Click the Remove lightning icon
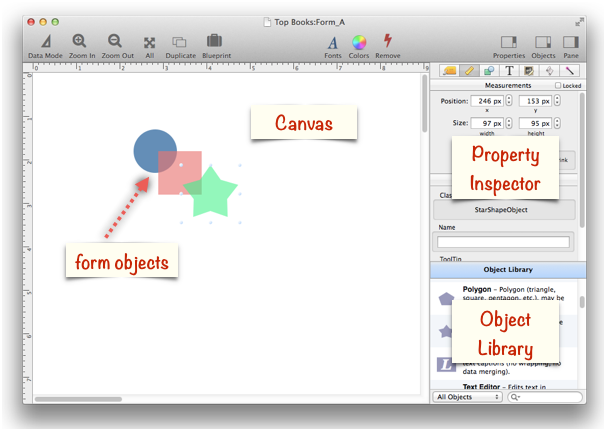The image size is (606, 431). (x=388, y=41)
